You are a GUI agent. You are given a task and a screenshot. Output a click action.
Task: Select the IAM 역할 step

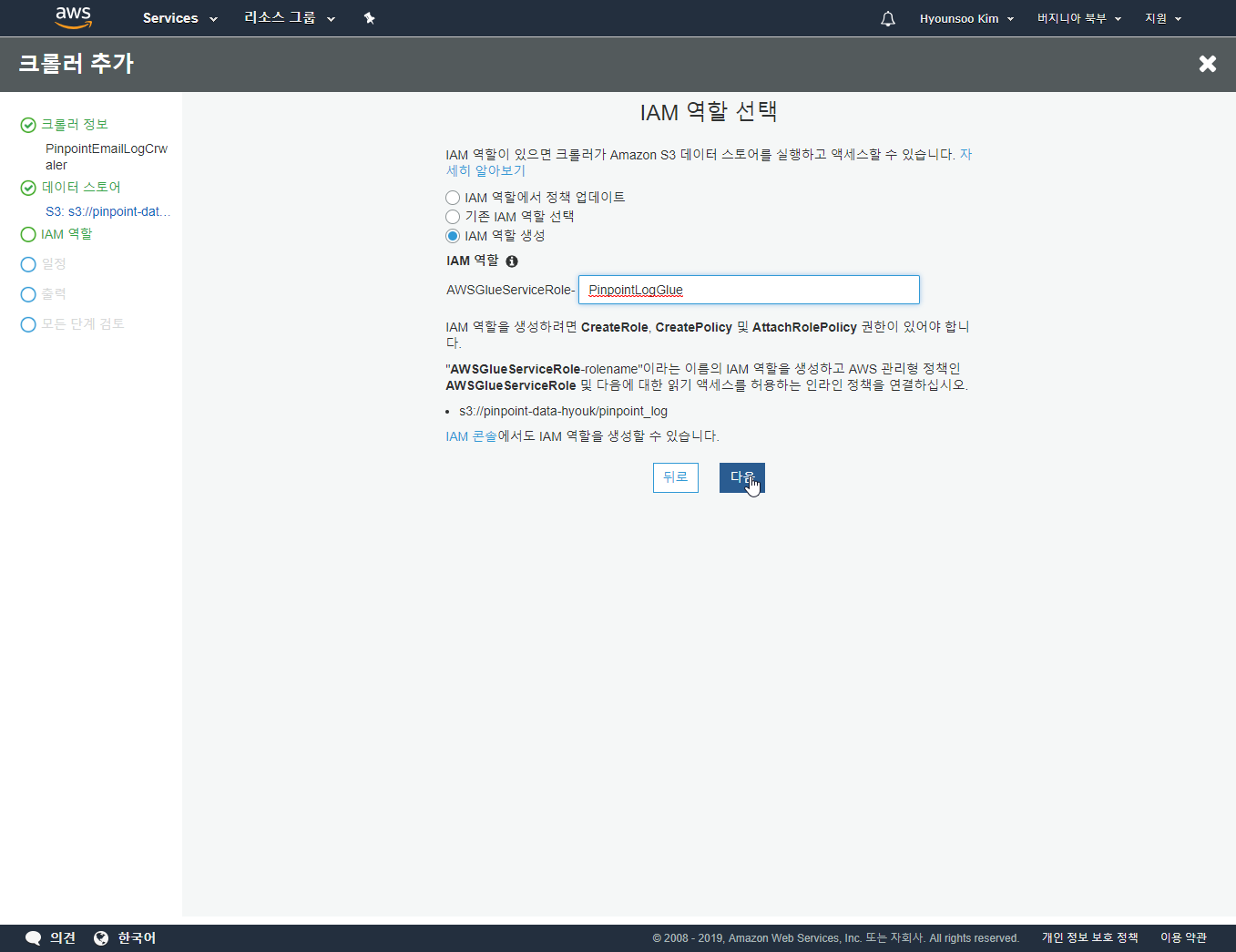(66, 234)
